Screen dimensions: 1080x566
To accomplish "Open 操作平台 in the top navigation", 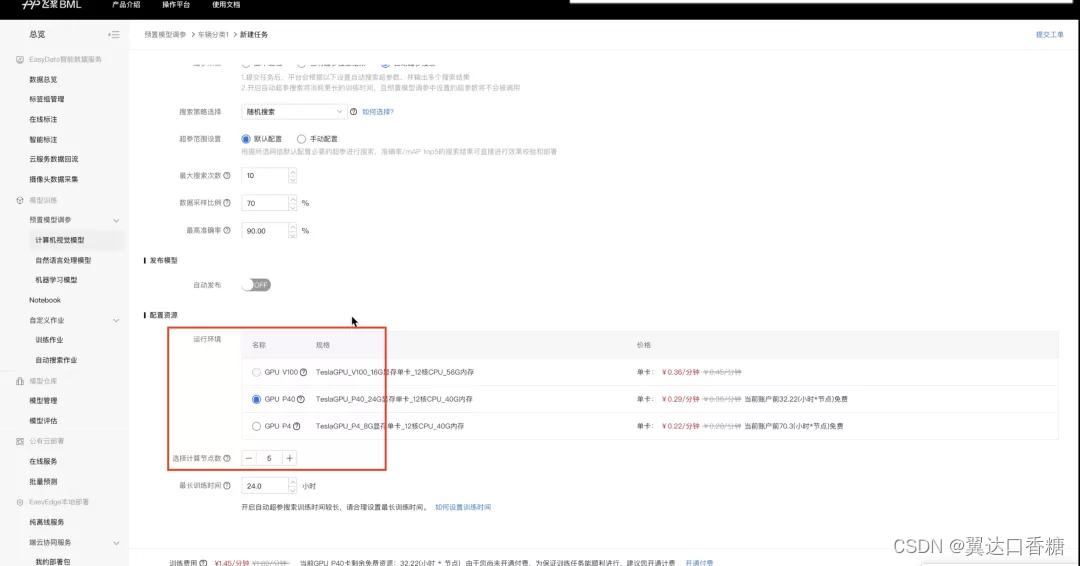I will tap(176, 5).
